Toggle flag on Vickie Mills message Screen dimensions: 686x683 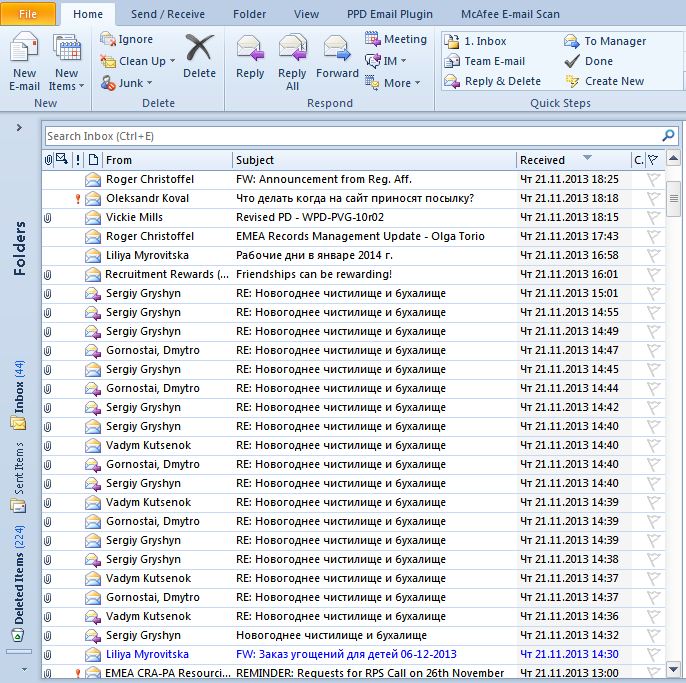coord(653,217)
